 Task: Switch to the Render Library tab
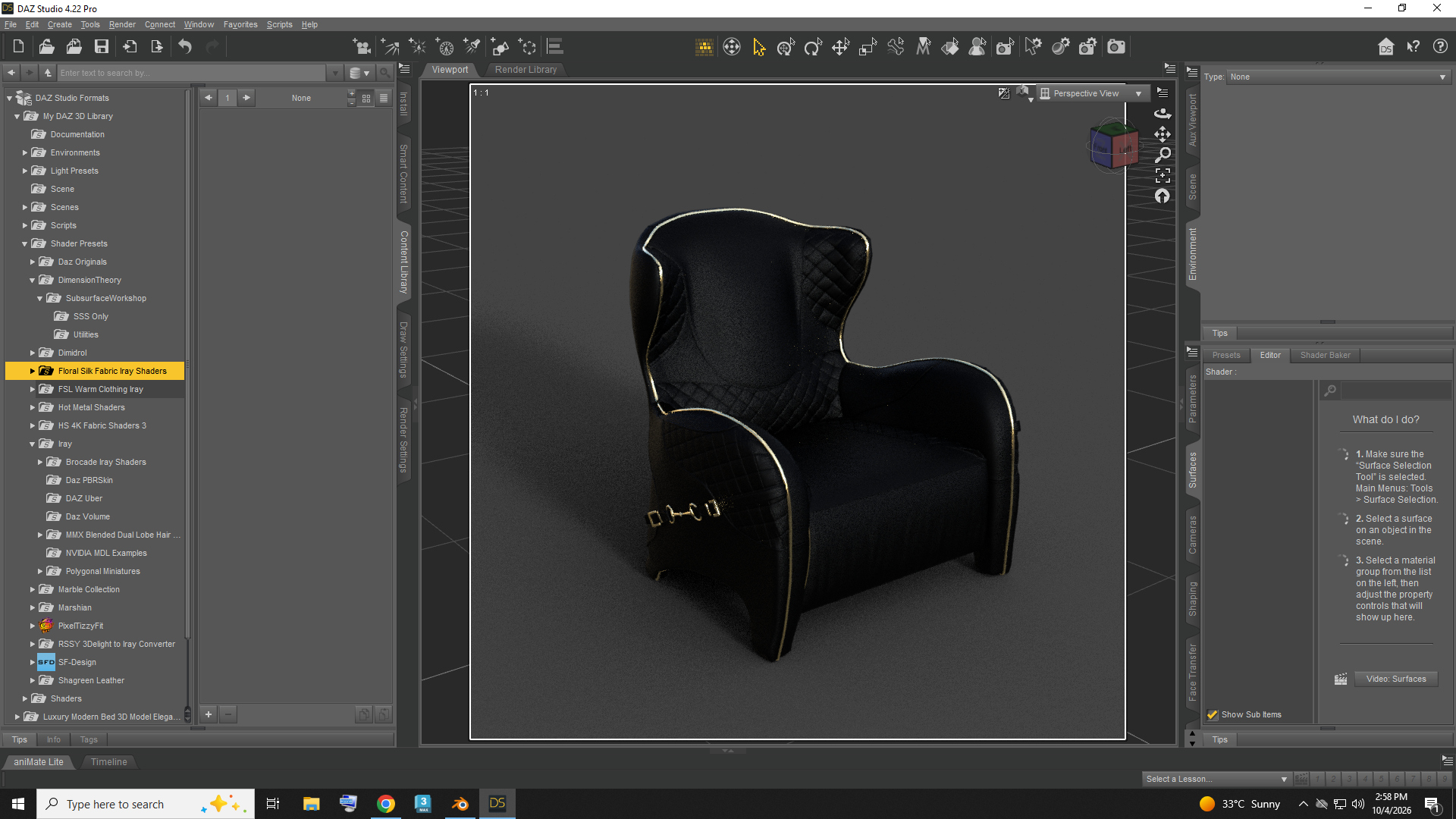526,70
